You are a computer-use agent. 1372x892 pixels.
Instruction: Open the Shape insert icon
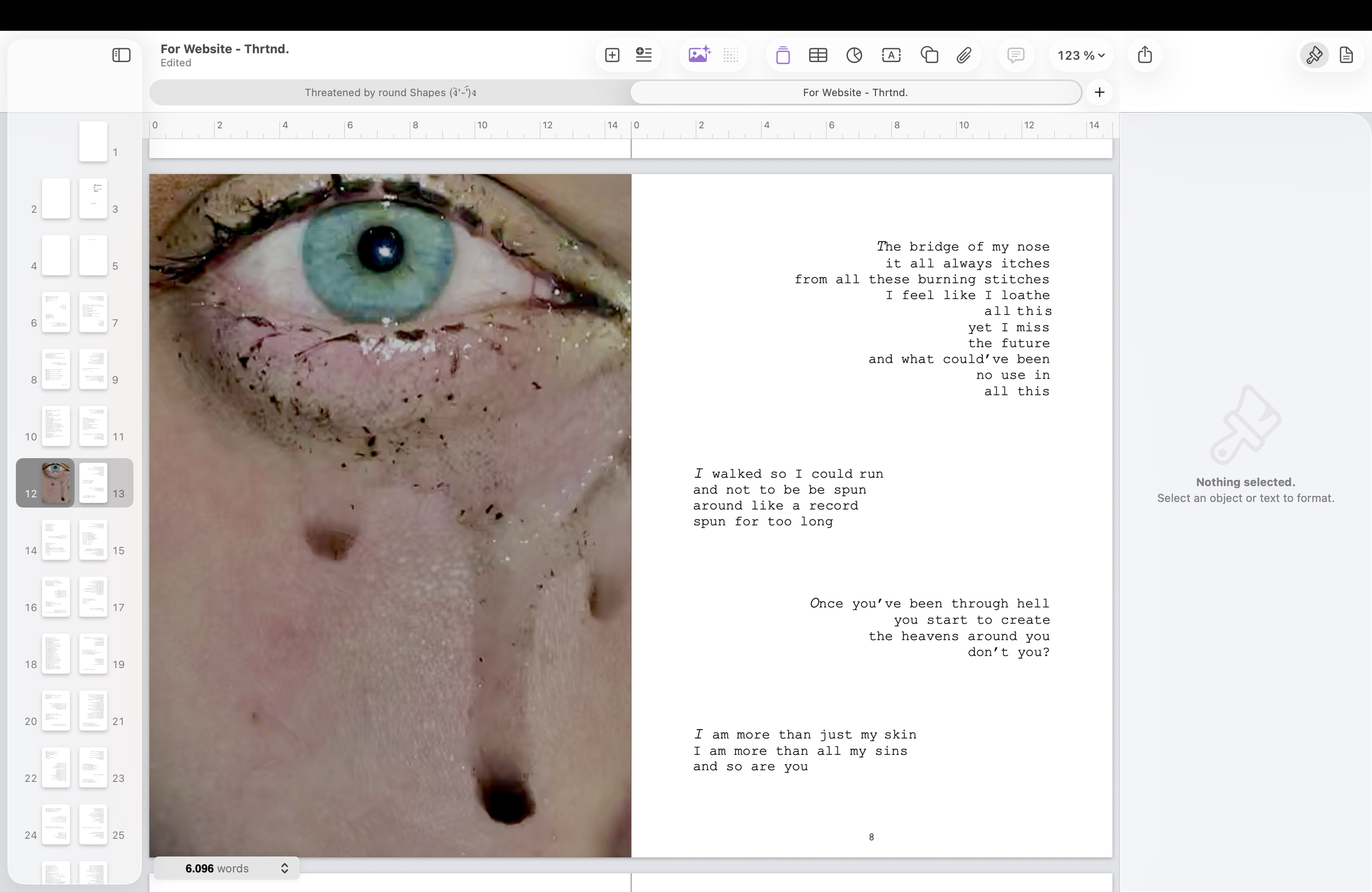pos(929,55)
